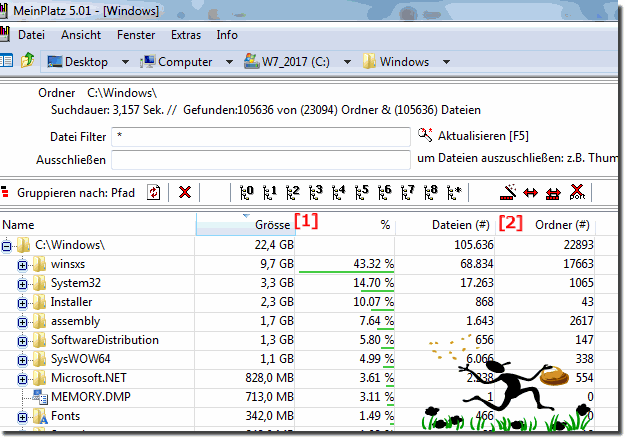
Task: Click the refresh icon beside Gruppieren nach
Action: click(153, 192)
